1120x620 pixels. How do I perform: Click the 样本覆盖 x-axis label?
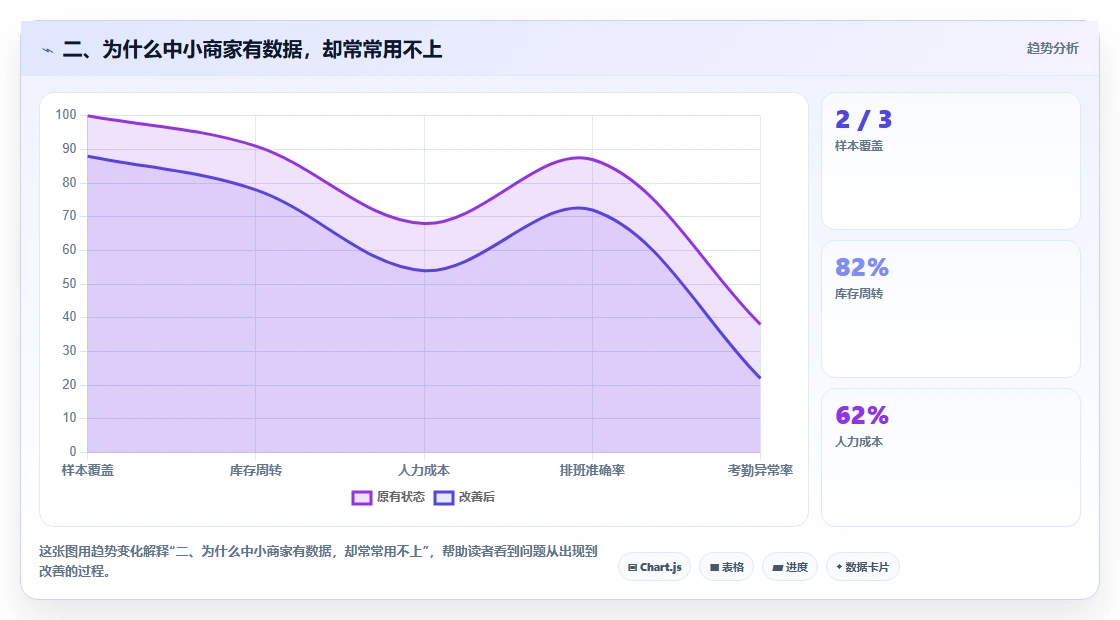click(x=88, y=470)
